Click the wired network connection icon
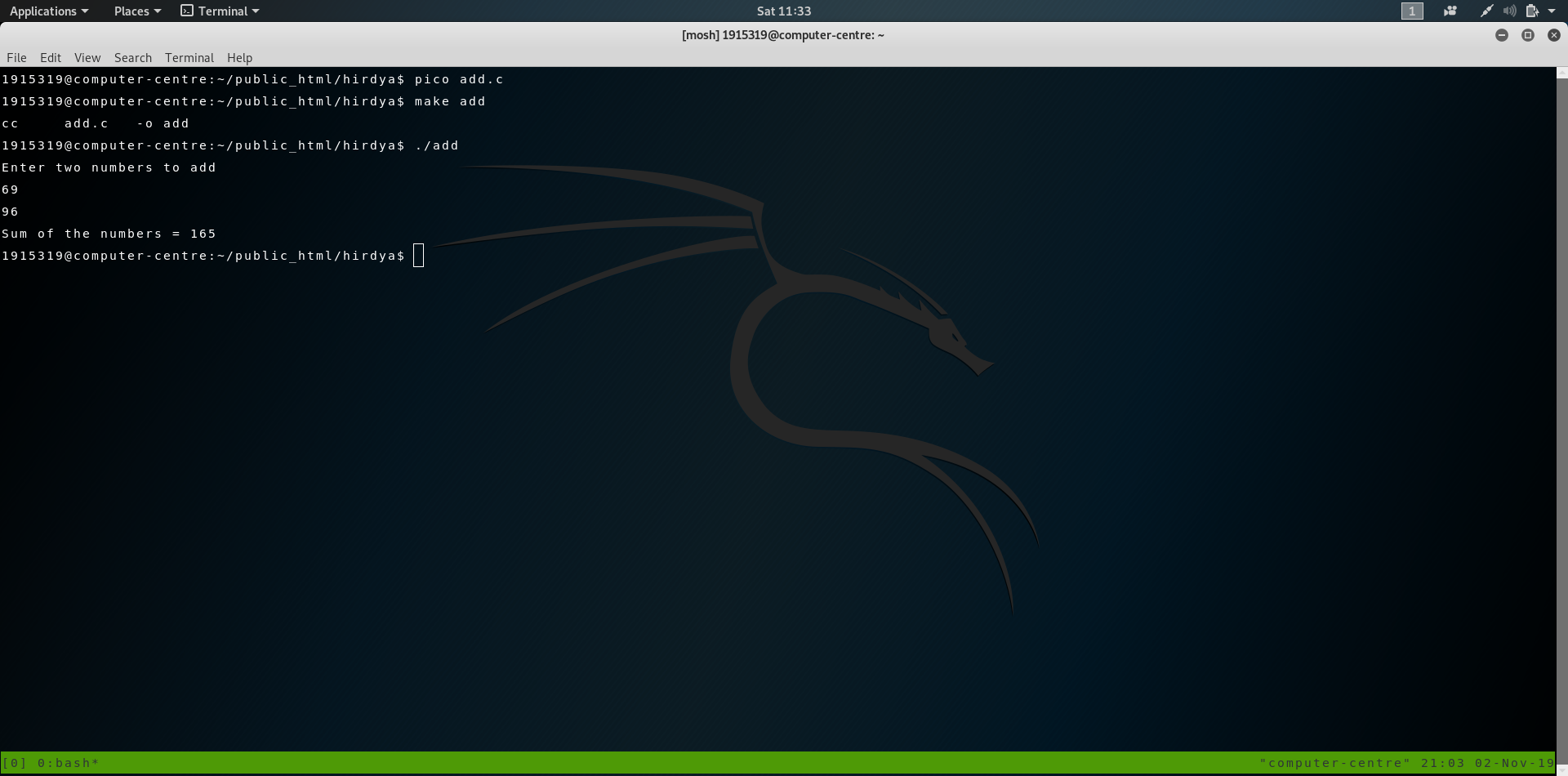Screen dimensions: 1568x776 click(x=1487, y=11)
